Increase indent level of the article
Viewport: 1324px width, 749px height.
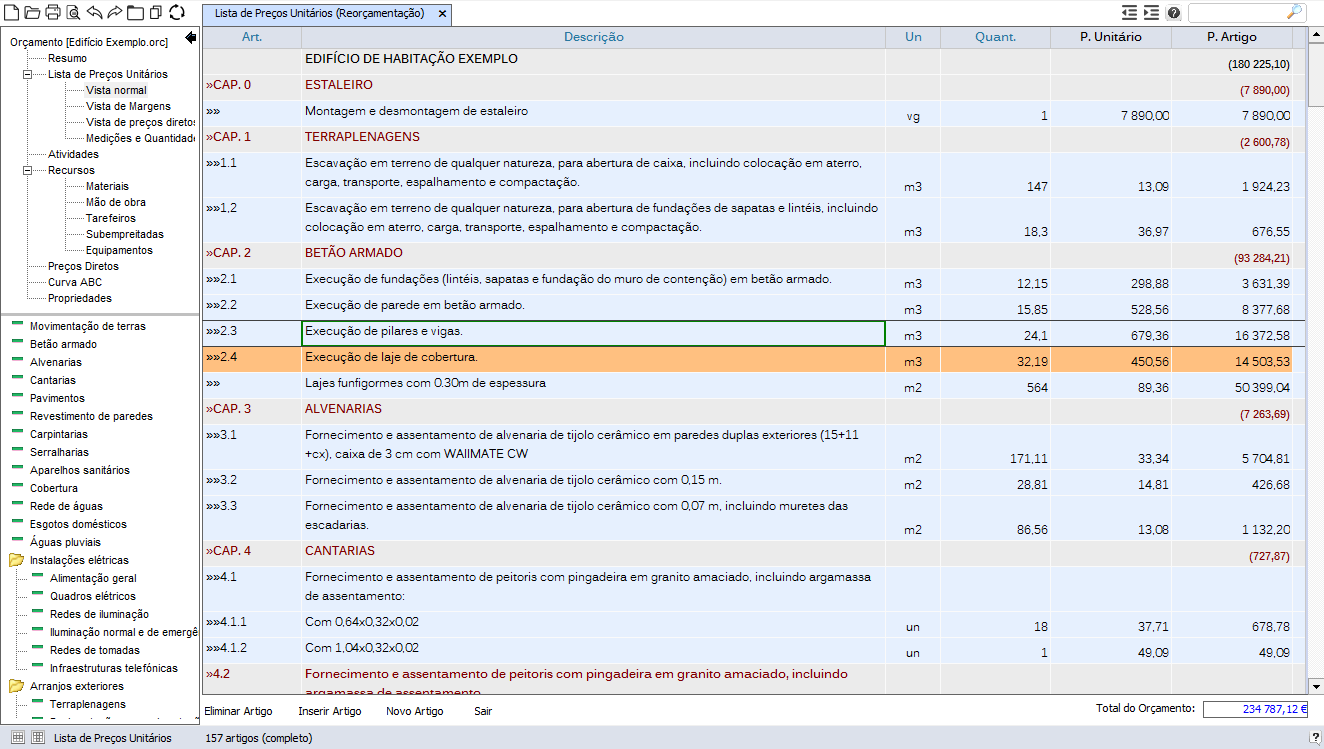(x=1152, y=13)
